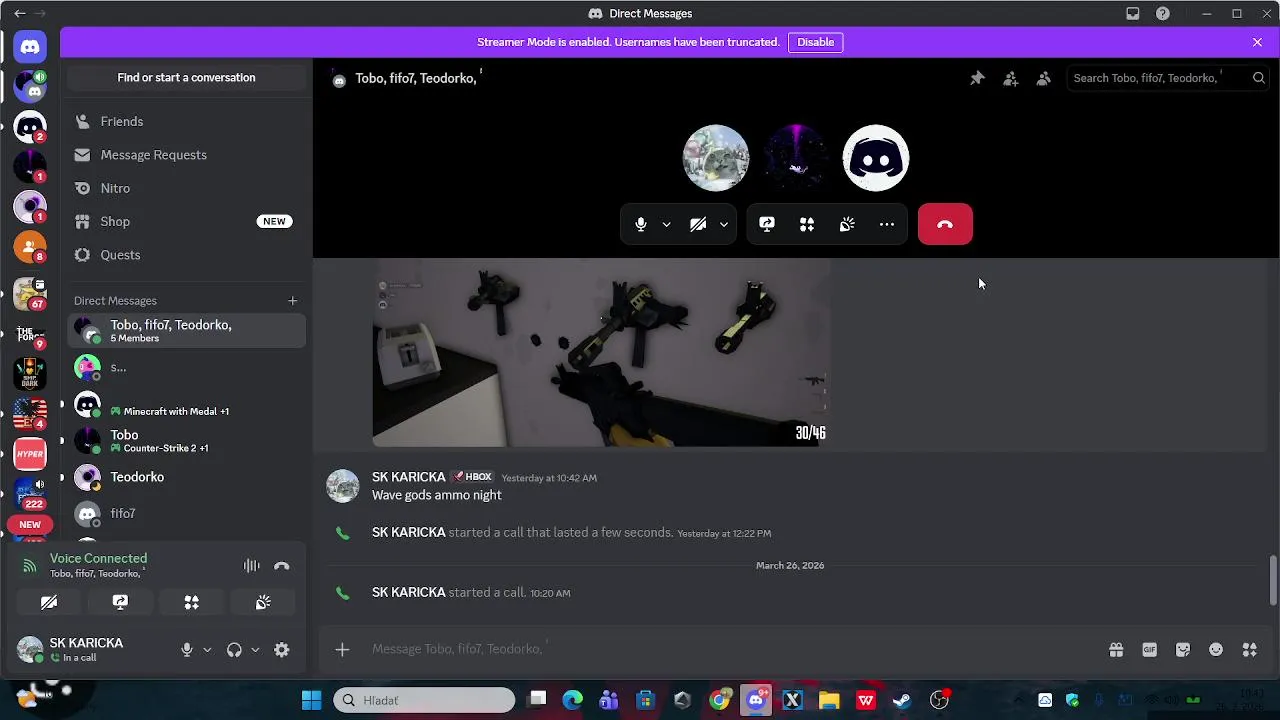Click the Hľadať taskbar search box
The image size is (1280, 720).
424,700
